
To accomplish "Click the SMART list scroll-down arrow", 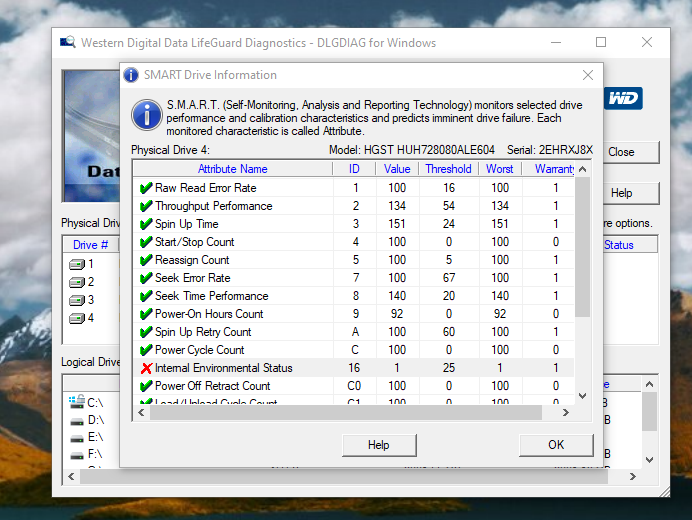I will pos(583,396).
